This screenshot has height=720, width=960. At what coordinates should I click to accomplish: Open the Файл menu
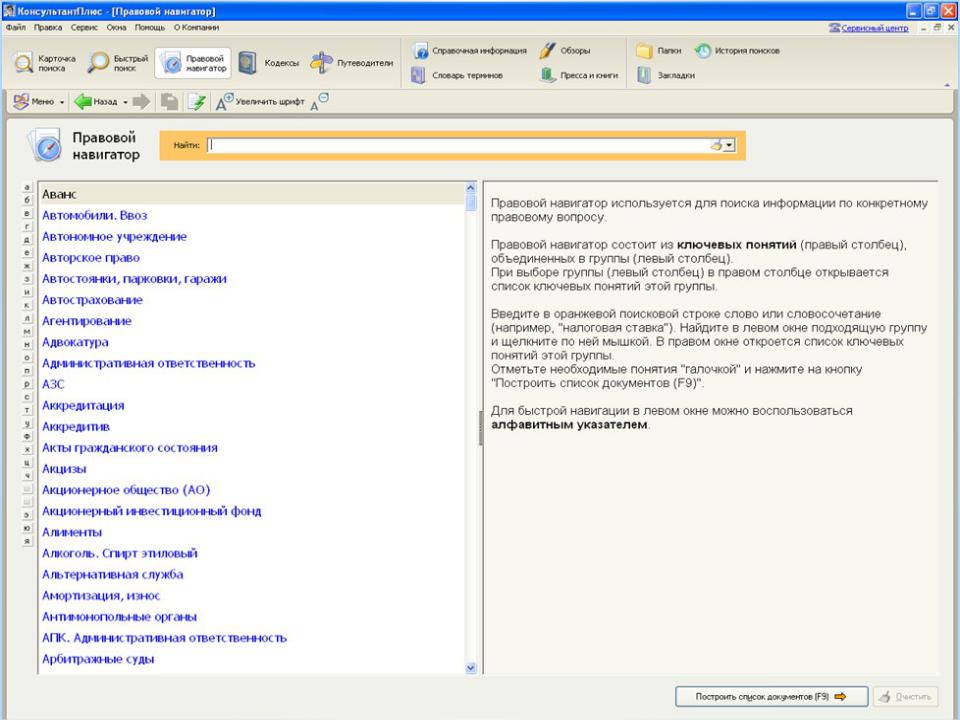tap(16, 28)
